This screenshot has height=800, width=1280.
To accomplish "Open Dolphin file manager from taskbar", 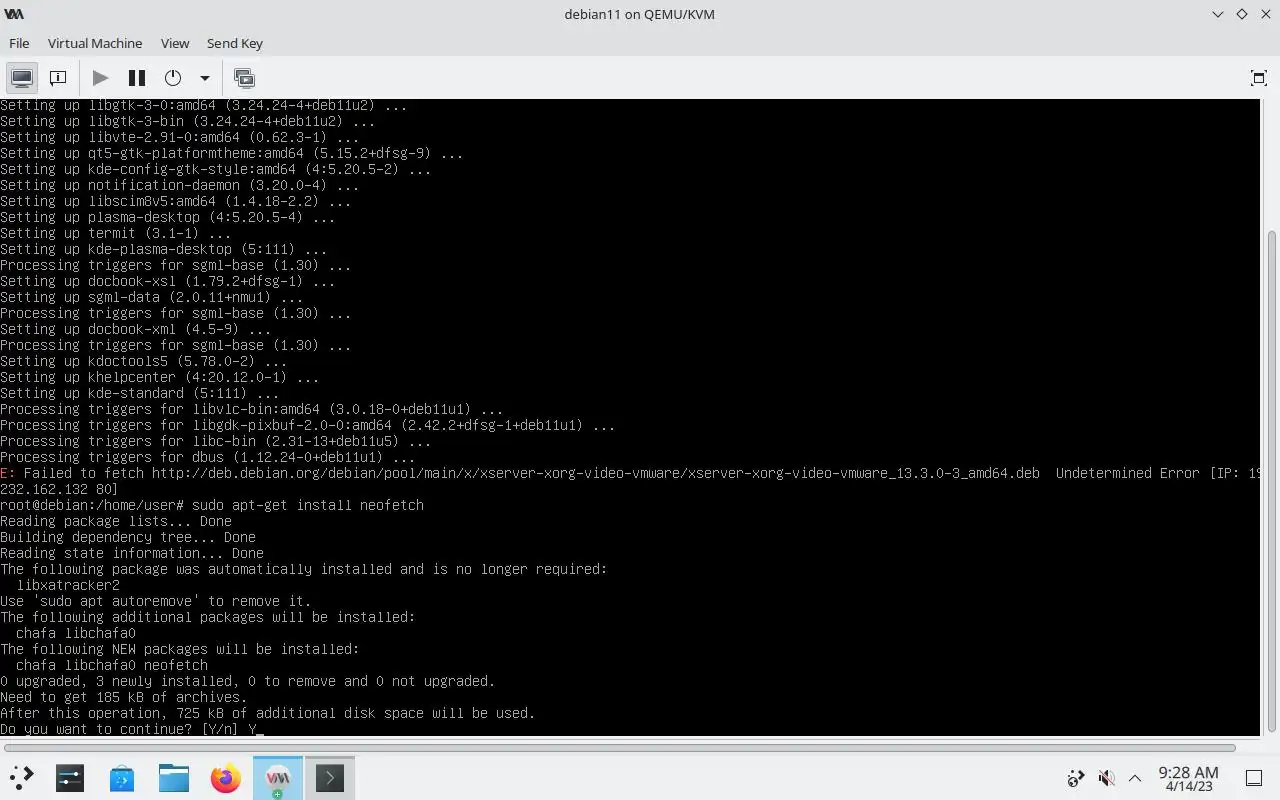I will pos(174,777).
